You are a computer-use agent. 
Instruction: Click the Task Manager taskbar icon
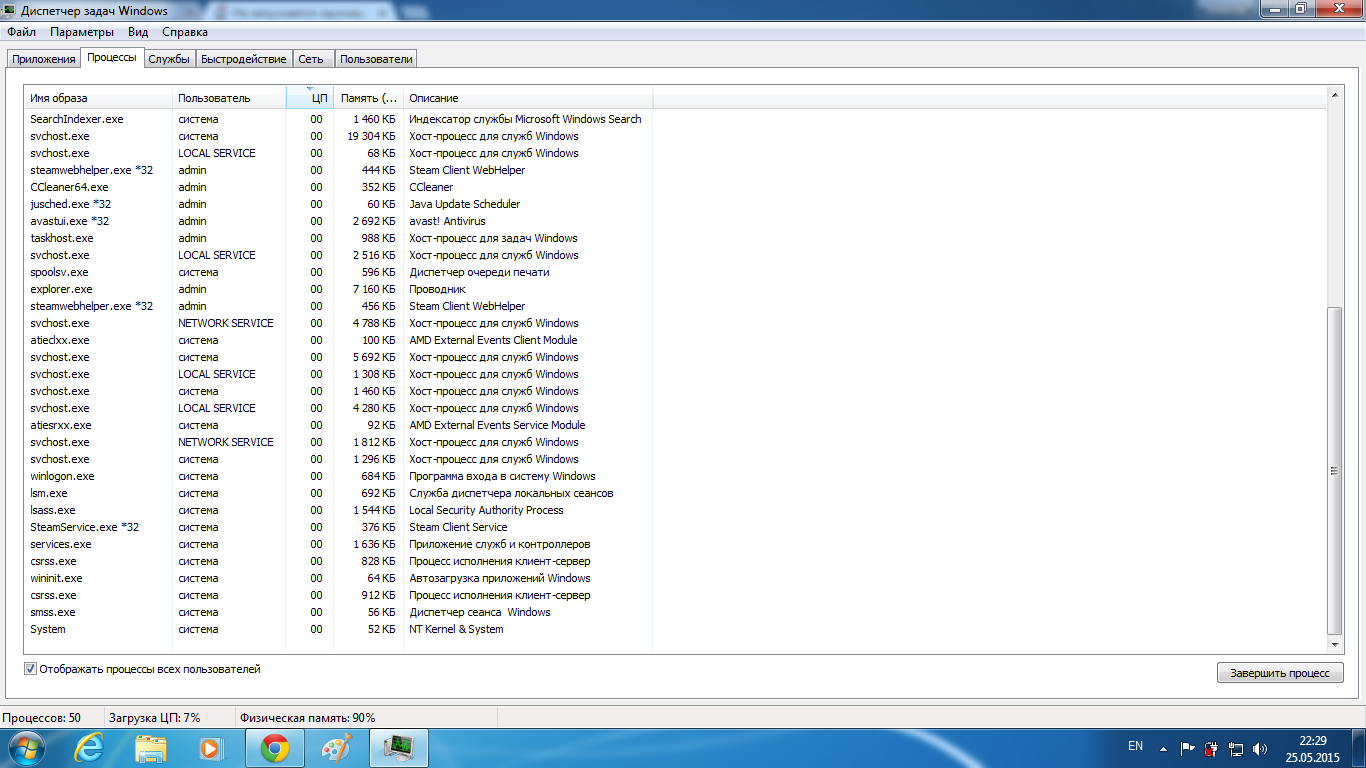click(399, 748)
